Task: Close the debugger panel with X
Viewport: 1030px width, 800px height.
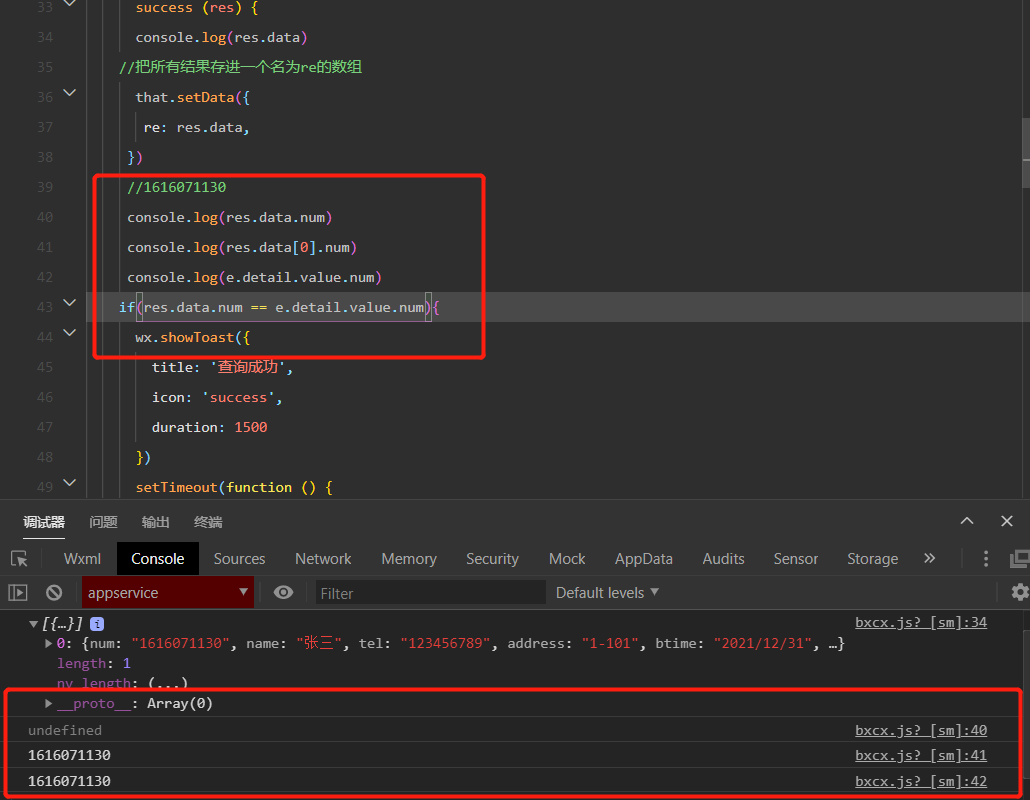Action: [1006, 521]
